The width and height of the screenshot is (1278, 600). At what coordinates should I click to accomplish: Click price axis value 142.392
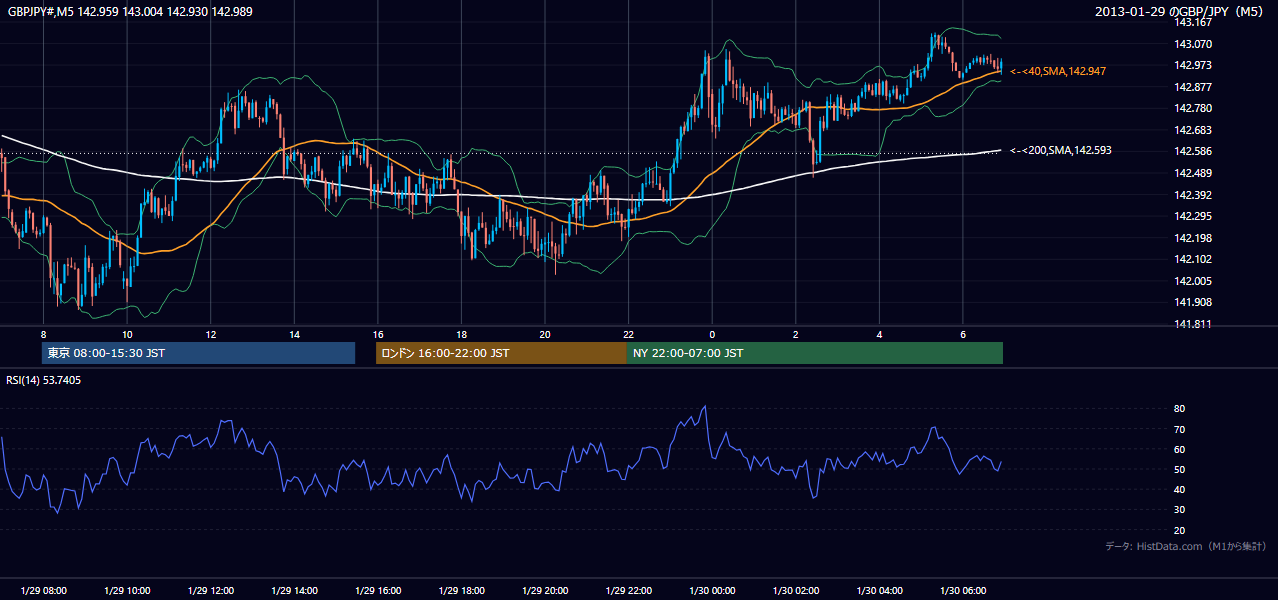pyautogui.click(x=1192, y=195)
